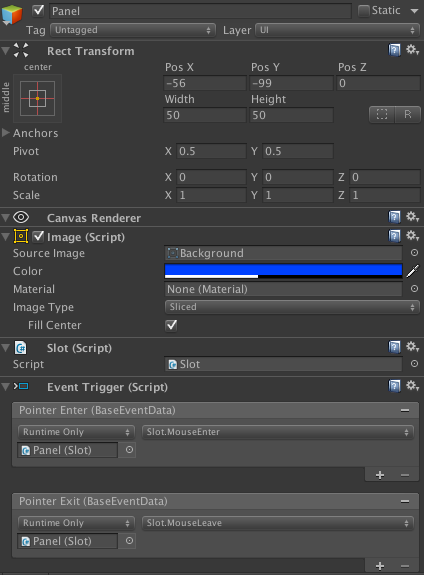Toggle the blueprint mode button
This screenshot has height=575, width=424.
click(382, 115)
